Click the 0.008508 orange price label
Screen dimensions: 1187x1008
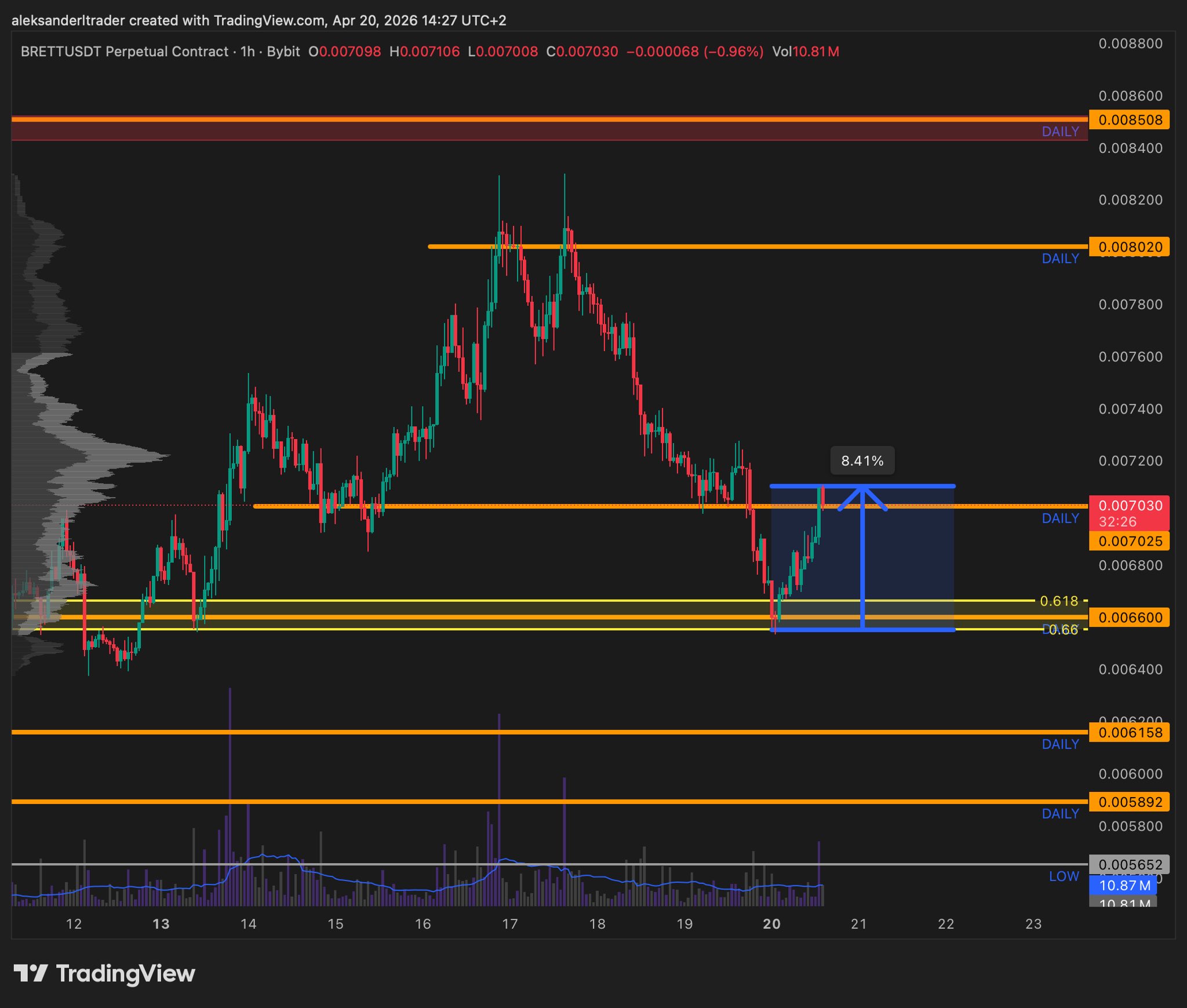pos(1129,120)
